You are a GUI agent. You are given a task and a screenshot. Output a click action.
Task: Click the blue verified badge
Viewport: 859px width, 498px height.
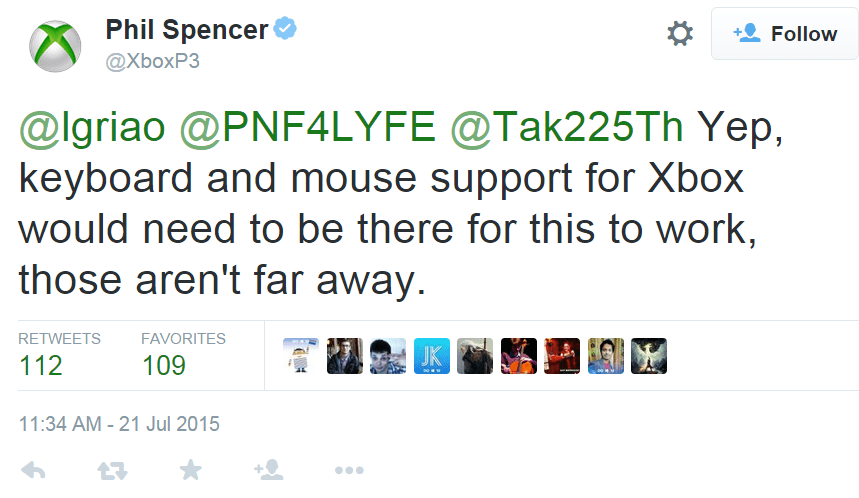click(x=286, y=30)
